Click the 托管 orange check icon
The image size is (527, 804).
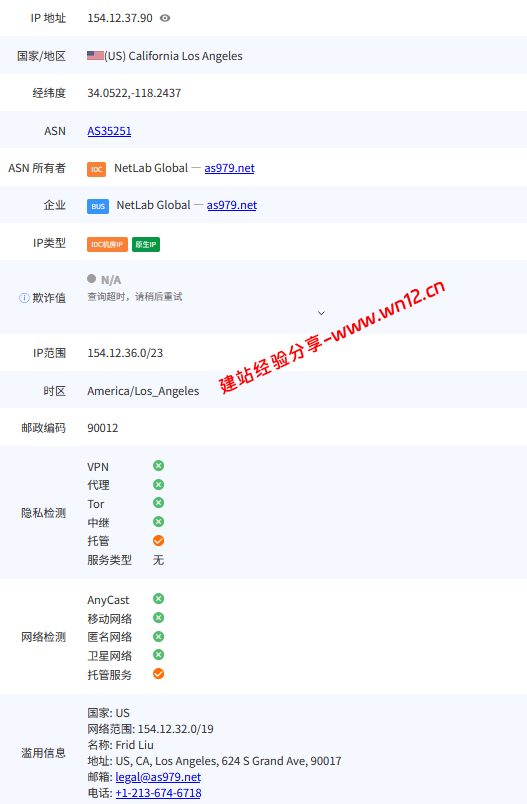158,540
